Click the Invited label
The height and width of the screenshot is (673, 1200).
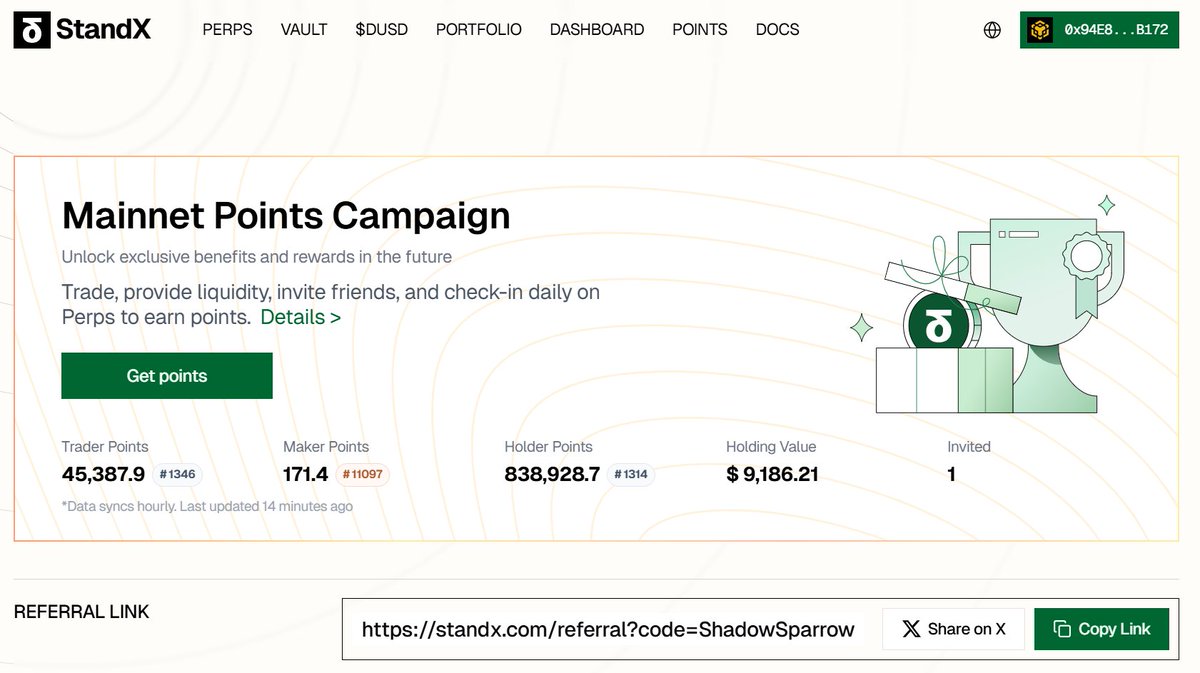pyautogui.click(x=969, y=447)
